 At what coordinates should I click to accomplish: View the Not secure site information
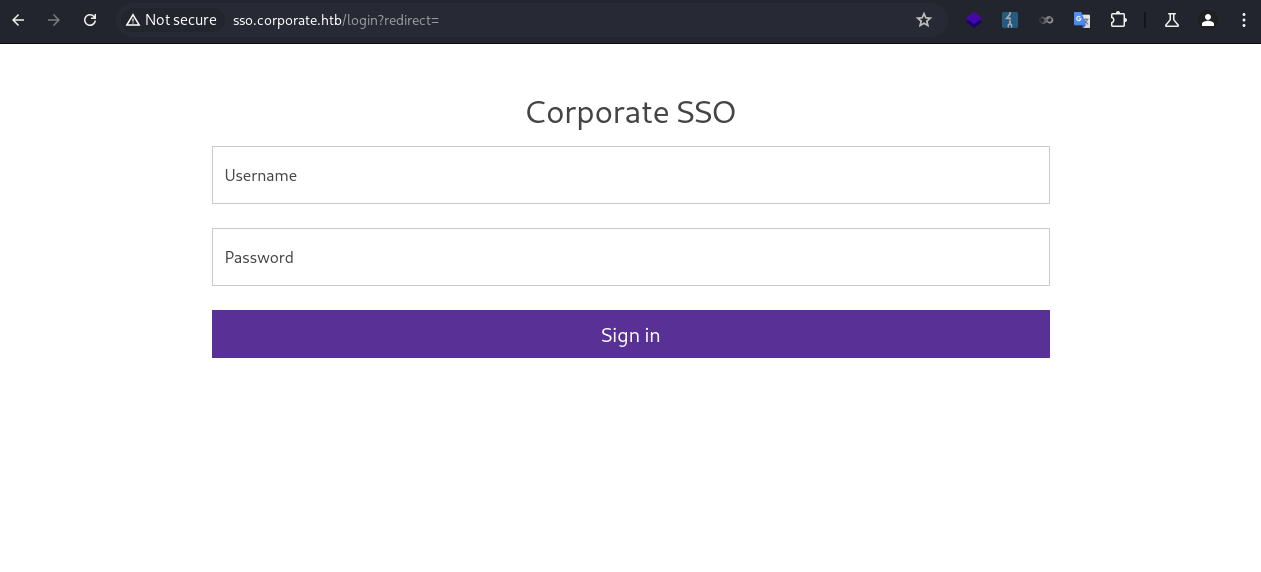click(171, 20)
